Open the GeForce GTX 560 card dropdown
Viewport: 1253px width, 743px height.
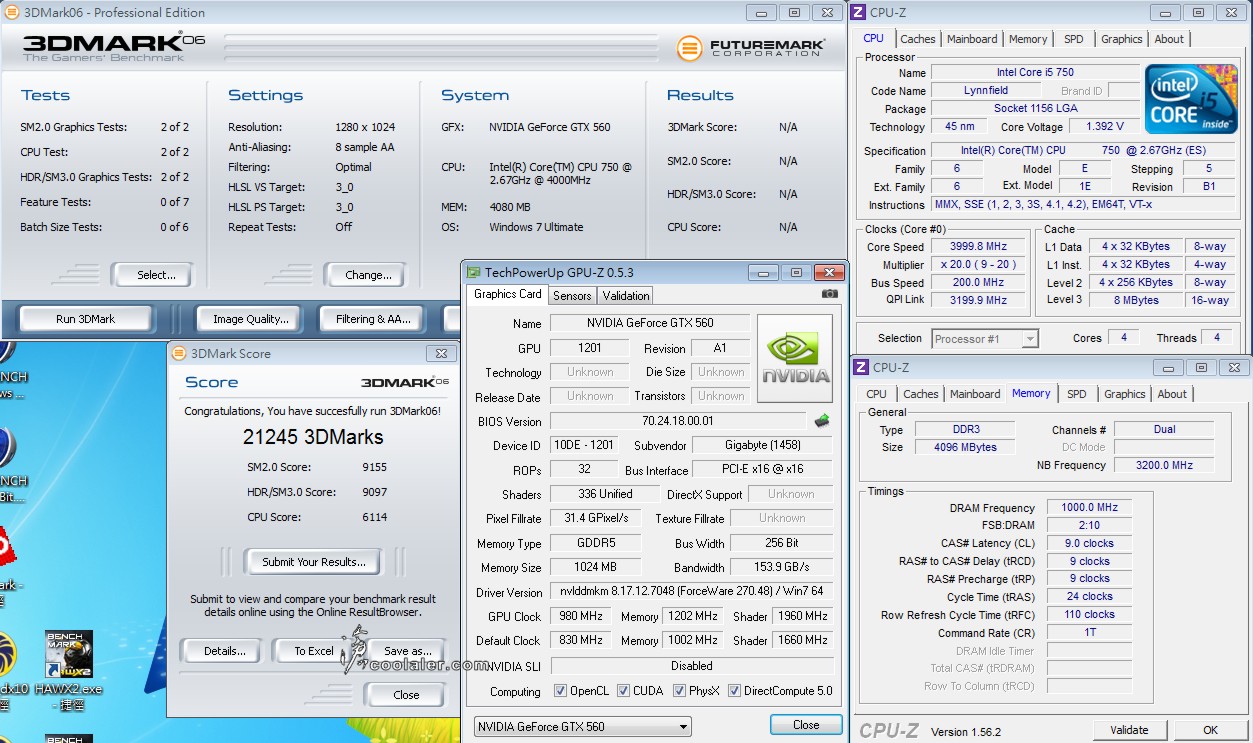coord(583,727)
